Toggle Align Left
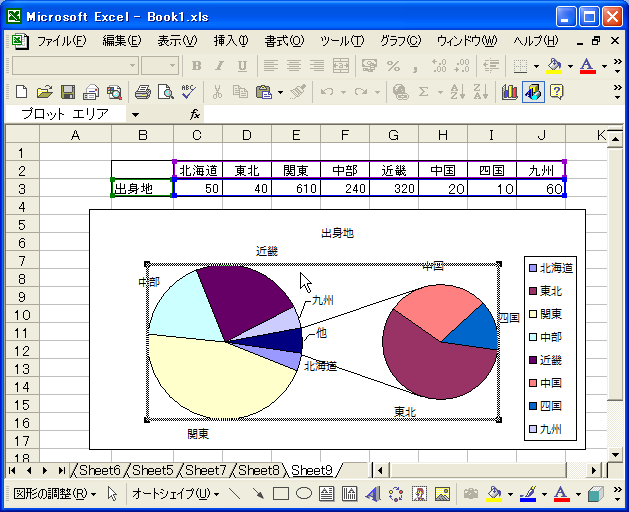 coord(271,65)
